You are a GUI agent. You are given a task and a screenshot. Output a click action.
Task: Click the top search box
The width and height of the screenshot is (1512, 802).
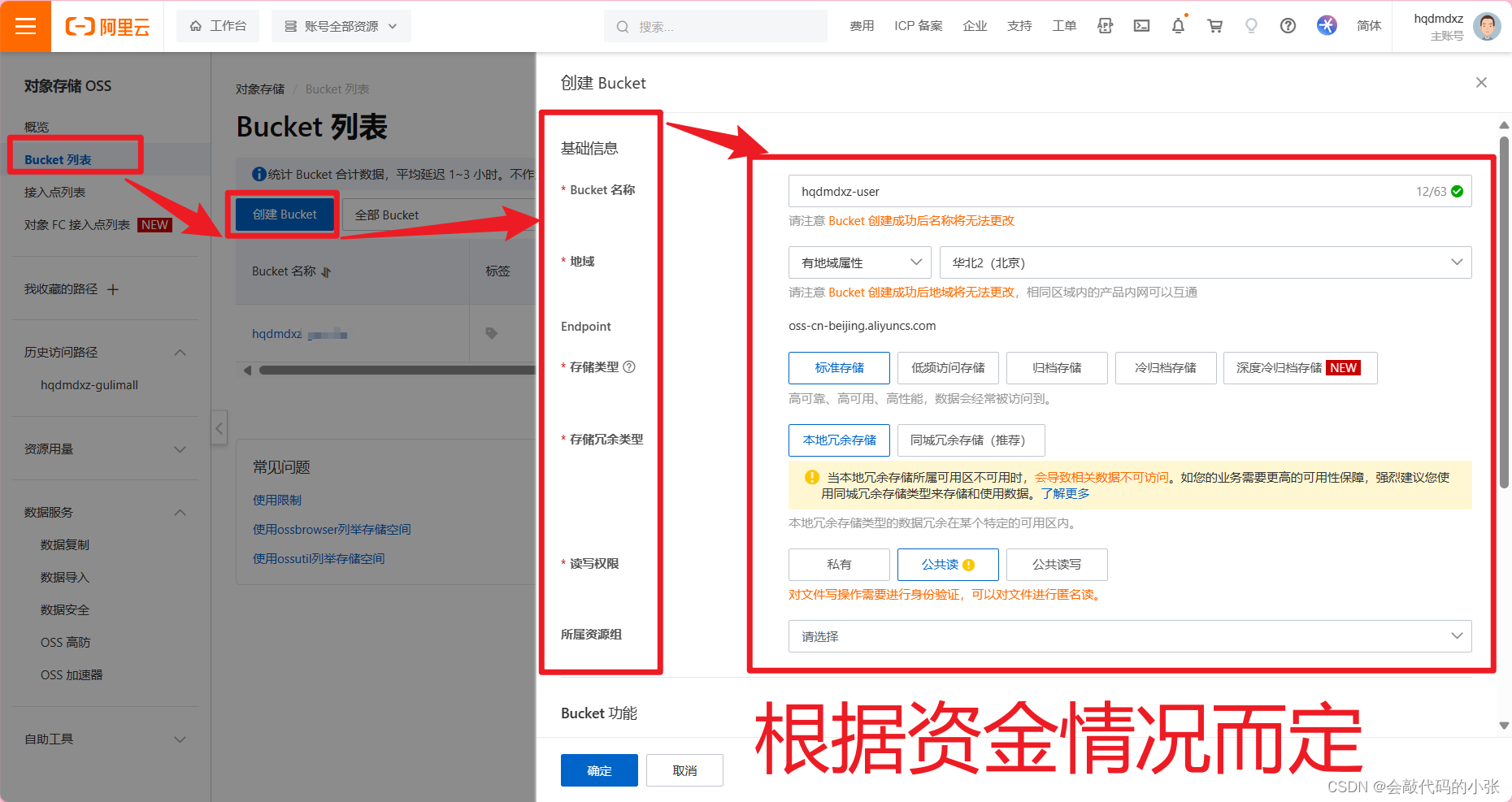click(x=715, y=26)
